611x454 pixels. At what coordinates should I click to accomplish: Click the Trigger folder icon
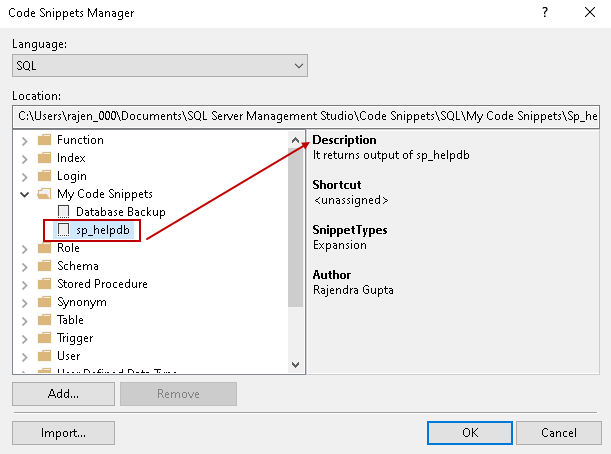(43, 338)
